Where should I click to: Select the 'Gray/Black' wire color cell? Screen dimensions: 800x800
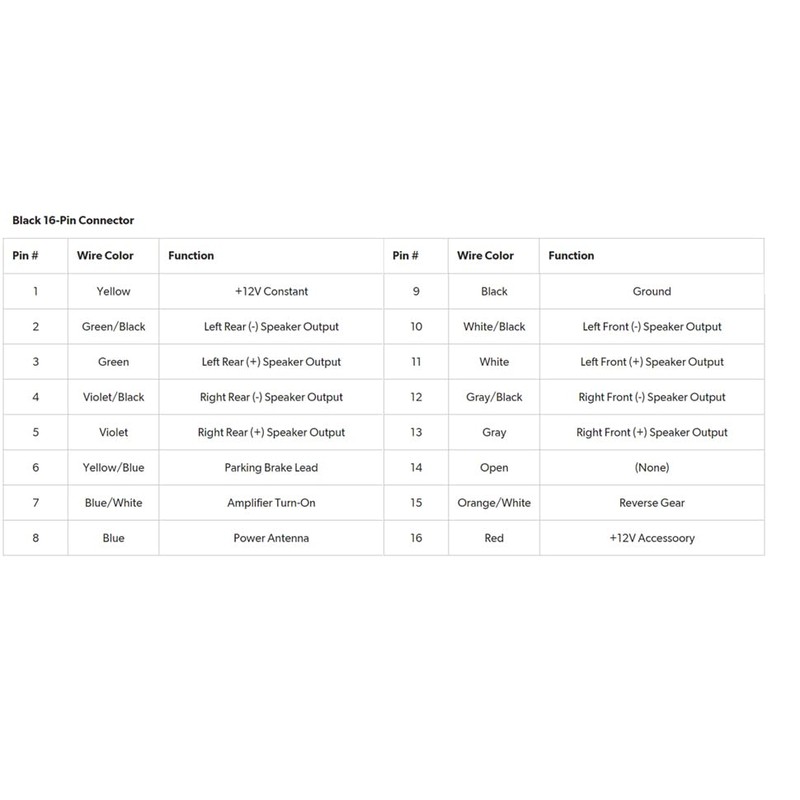[494, 397]
